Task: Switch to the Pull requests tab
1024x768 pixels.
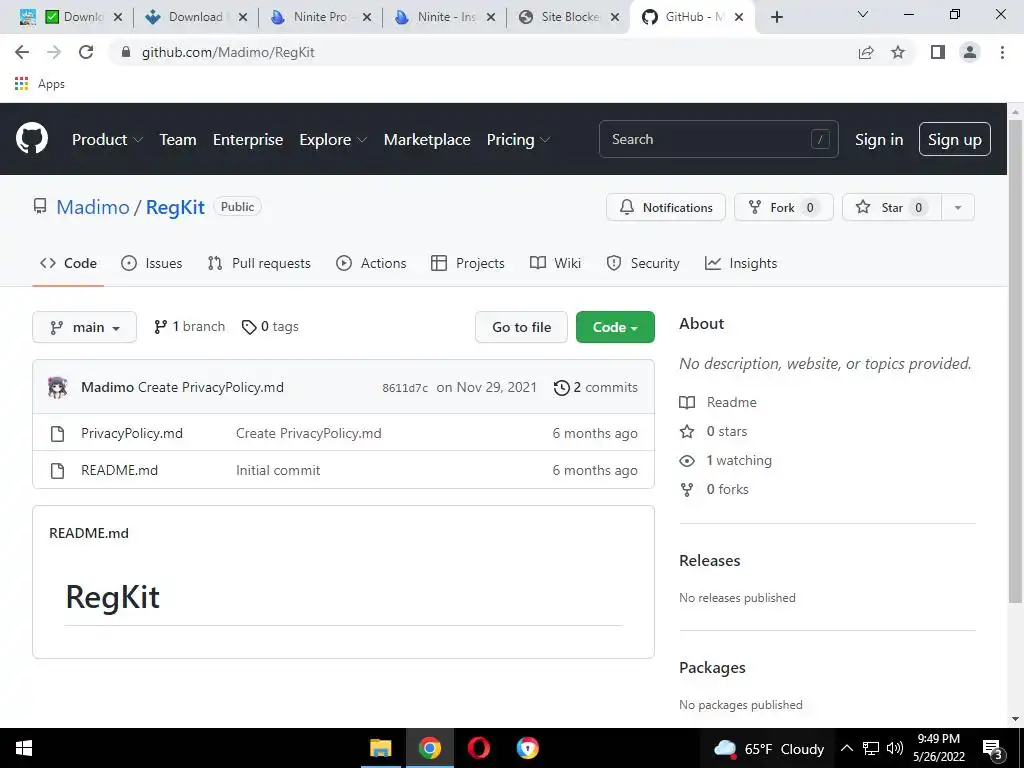Action: click(259, 263)
